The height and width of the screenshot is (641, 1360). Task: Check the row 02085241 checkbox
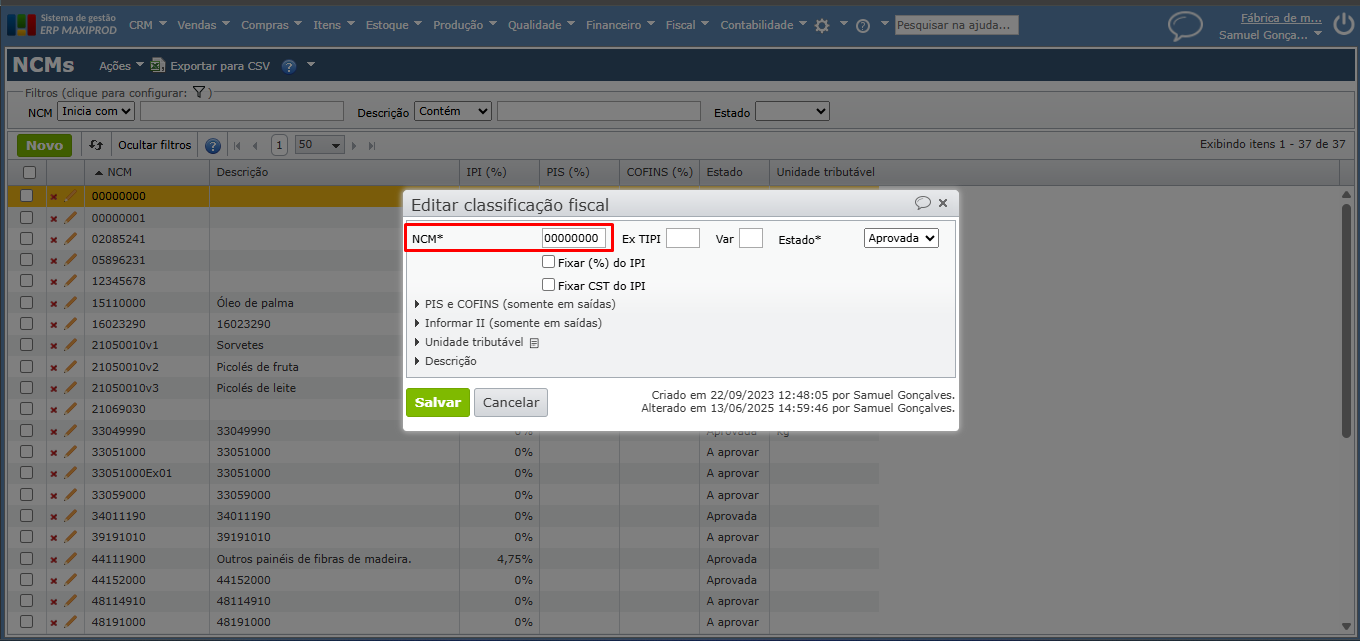(x=27, y=239)
